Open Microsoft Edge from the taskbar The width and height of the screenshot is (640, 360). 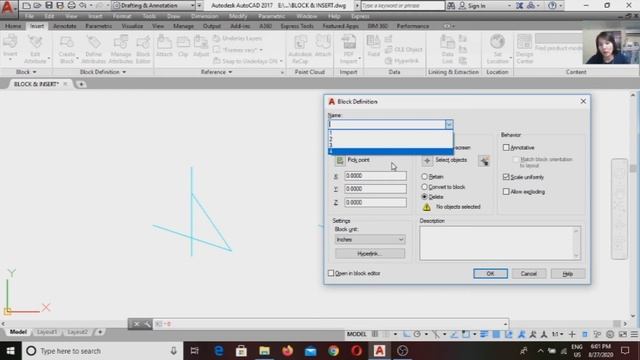[218, 351]
